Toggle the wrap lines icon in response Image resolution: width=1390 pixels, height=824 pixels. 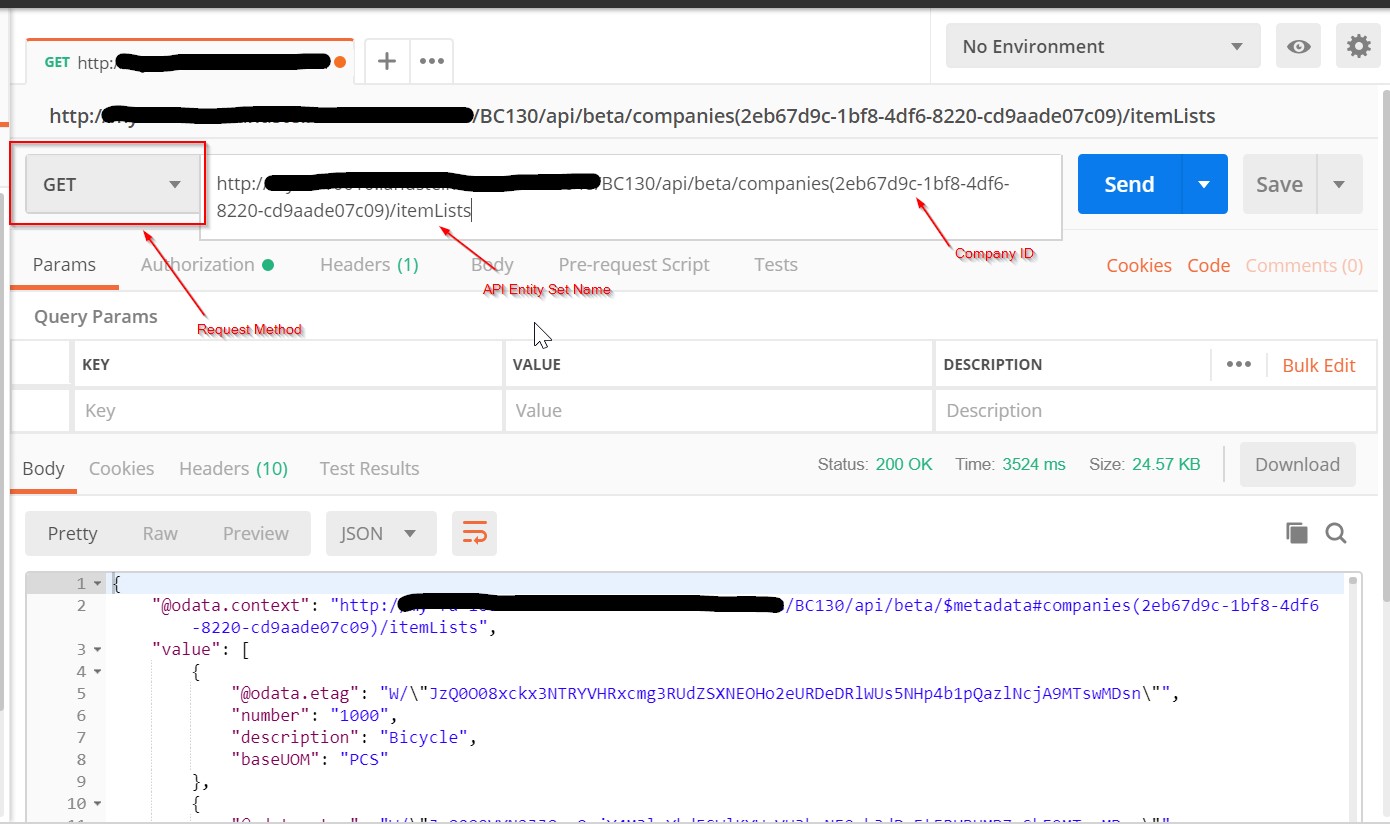click(474, 534)
